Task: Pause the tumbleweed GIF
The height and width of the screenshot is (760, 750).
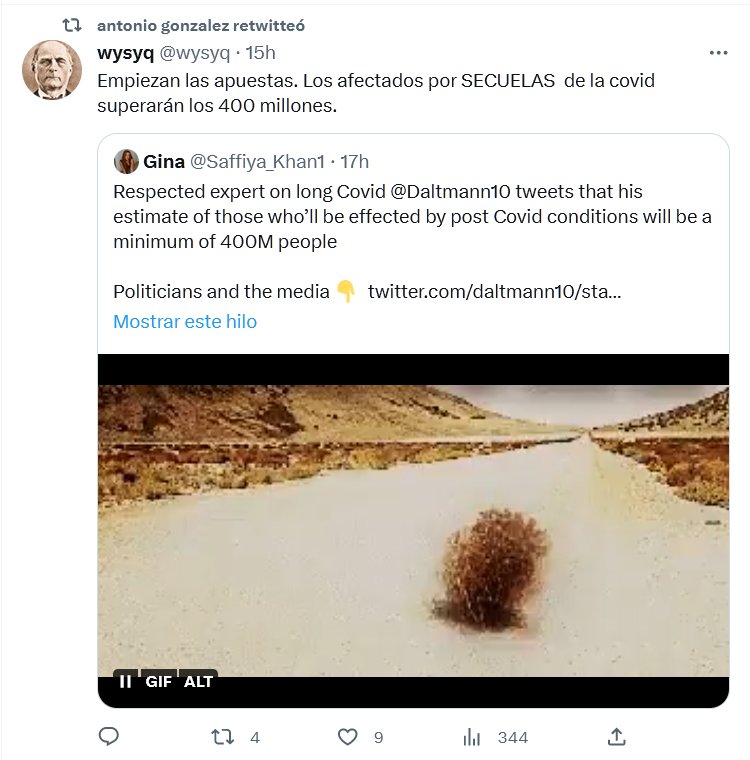Action: (126, 681)
